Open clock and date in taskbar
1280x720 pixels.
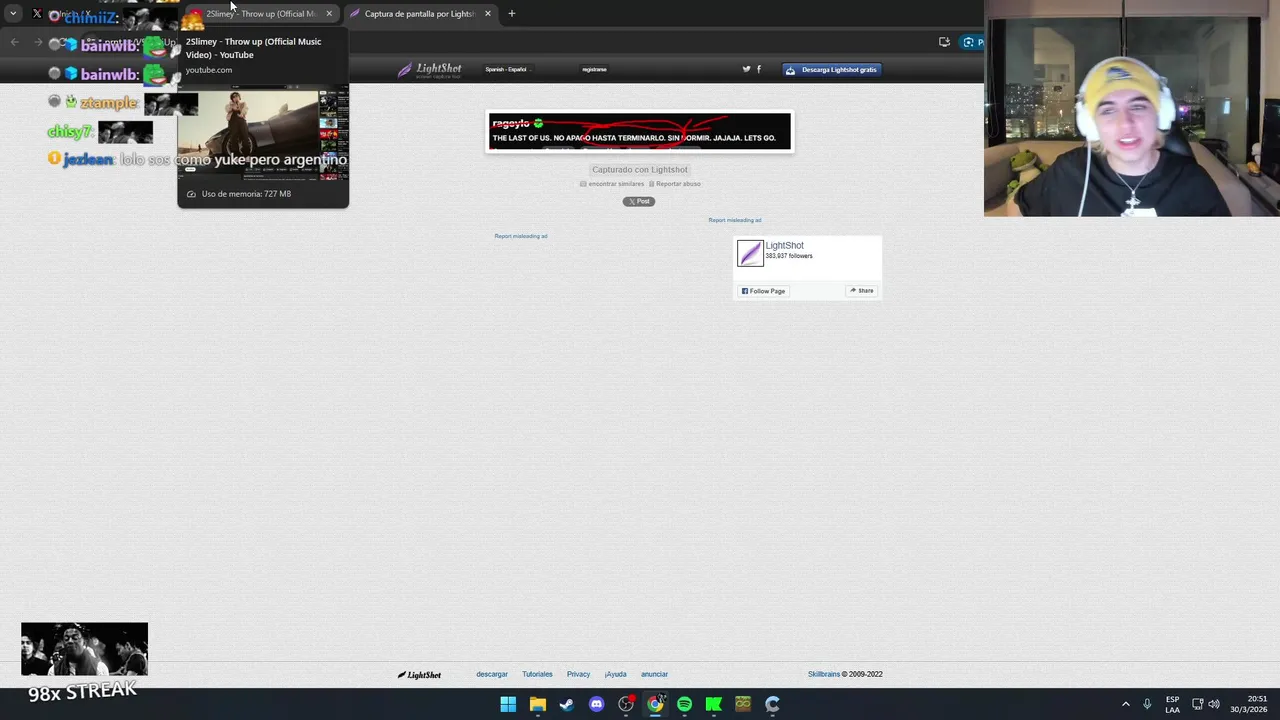coord(1249,704)
